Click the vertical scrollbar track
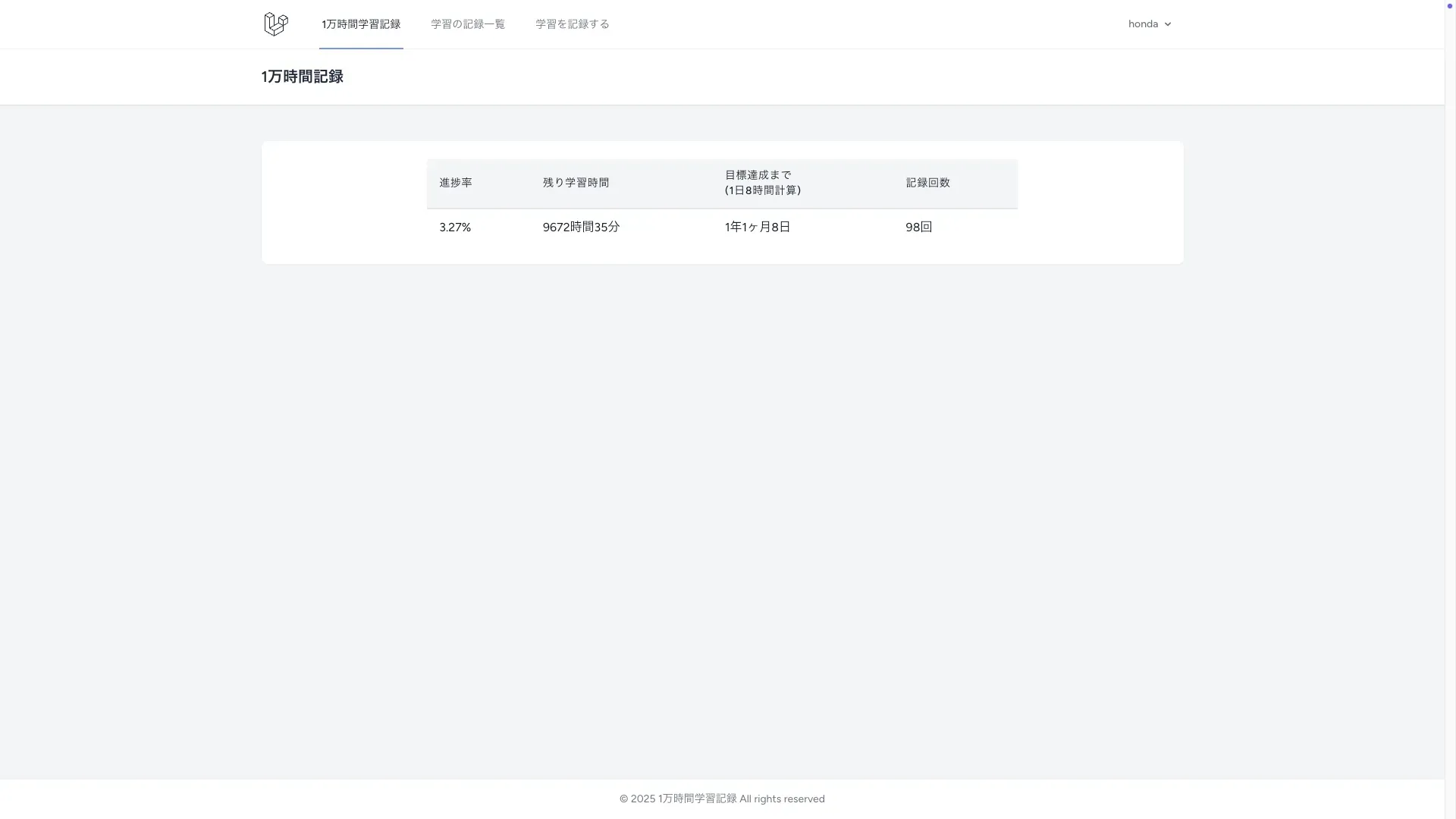This screenshot has width=1456, height=819. point(1450,409)
